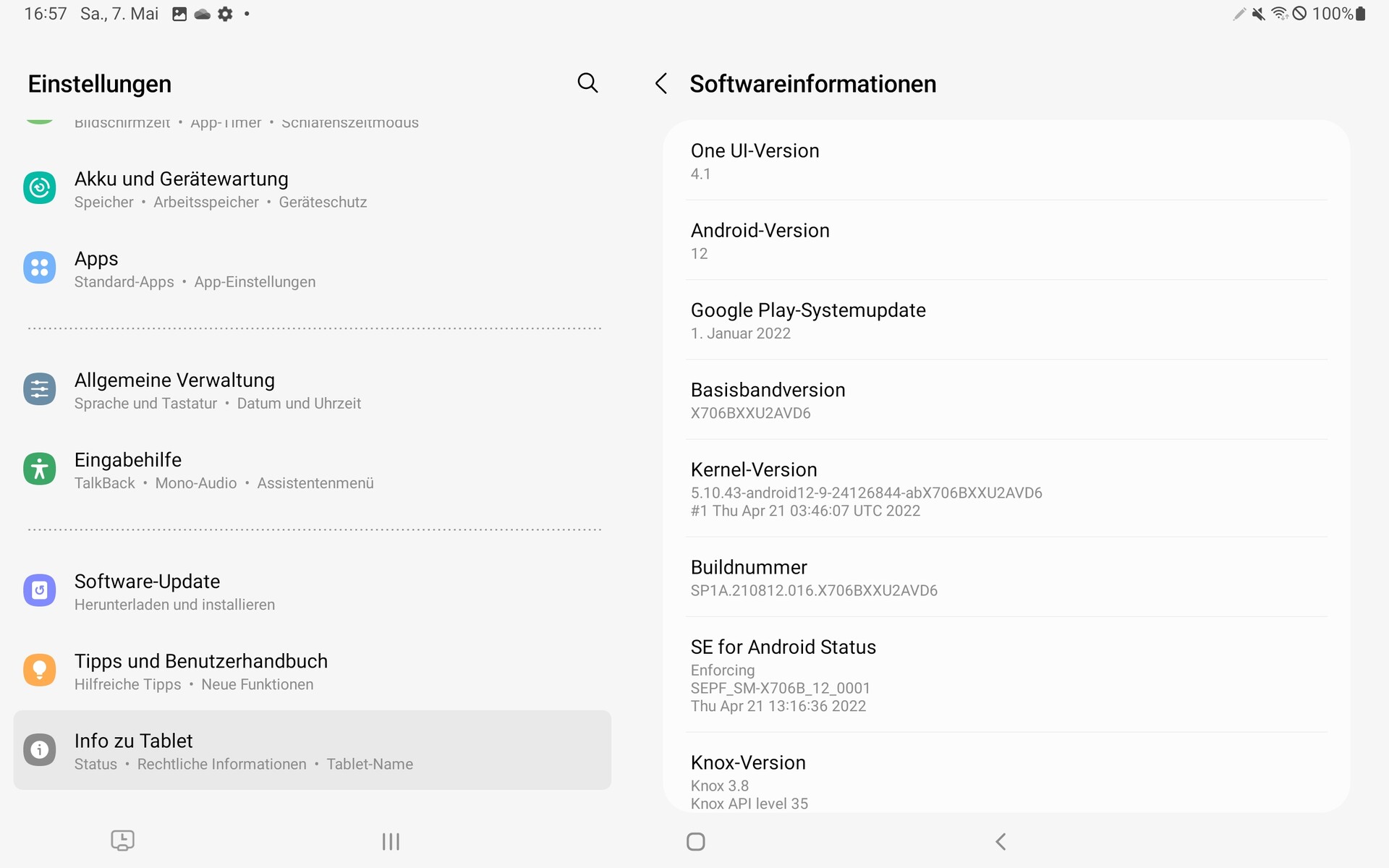Select the Info zu Tablet menu entry
Viewport: 1389px width, 868px height.
[x=313, y=750]
